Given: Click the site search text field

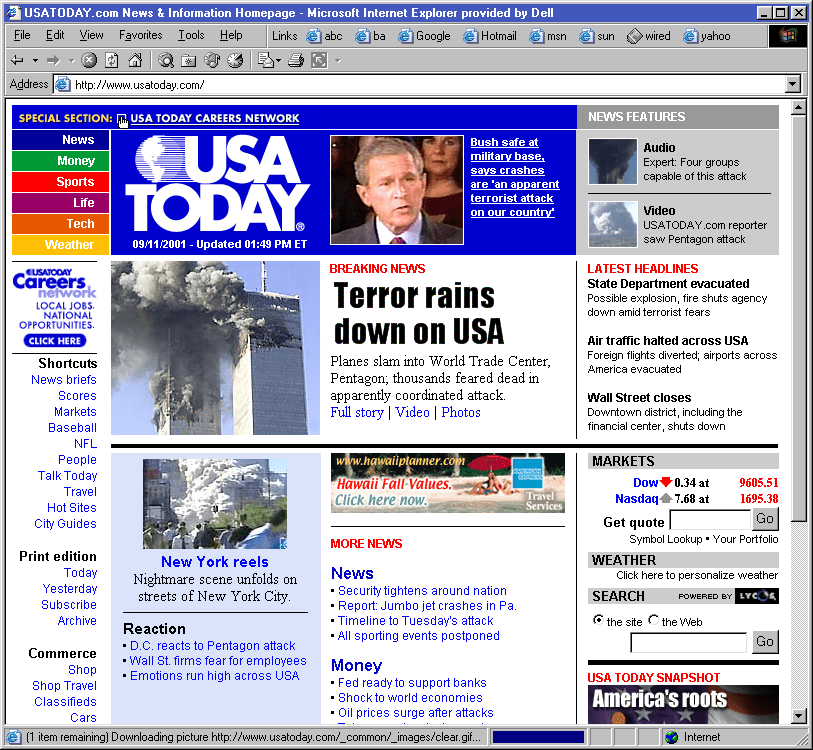Looking at the screenshot, I should (689, 643).
